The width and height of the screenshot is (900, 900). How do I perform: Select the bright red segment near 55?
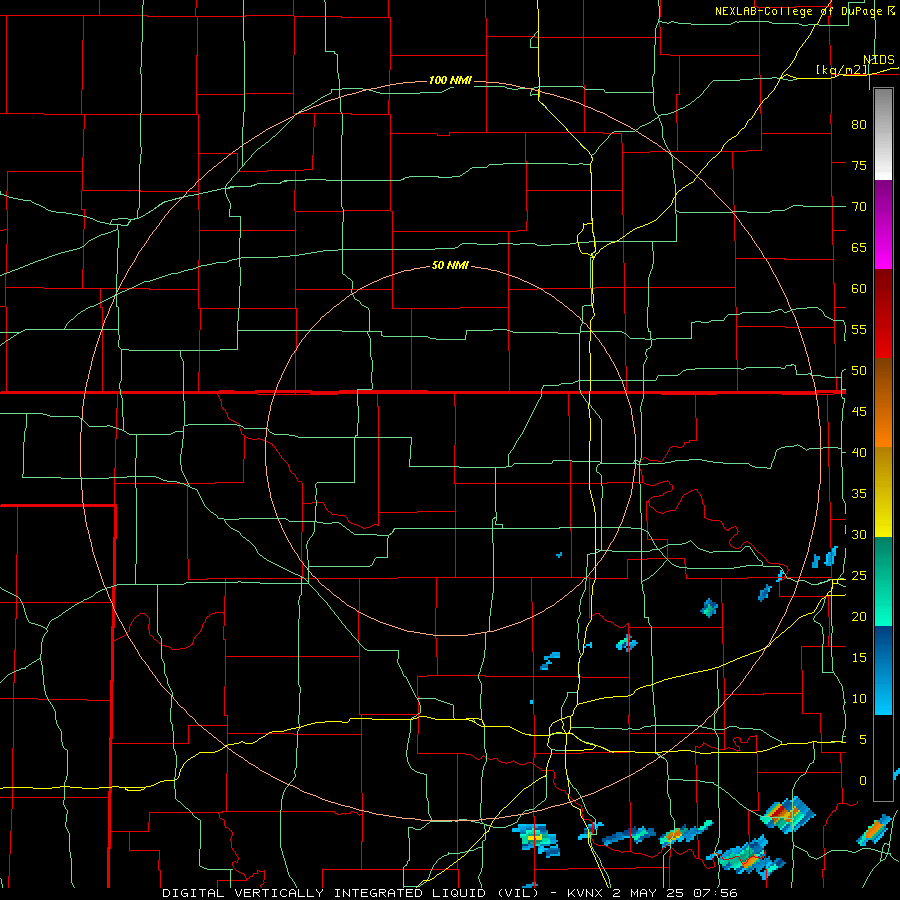tap(883, 336)
